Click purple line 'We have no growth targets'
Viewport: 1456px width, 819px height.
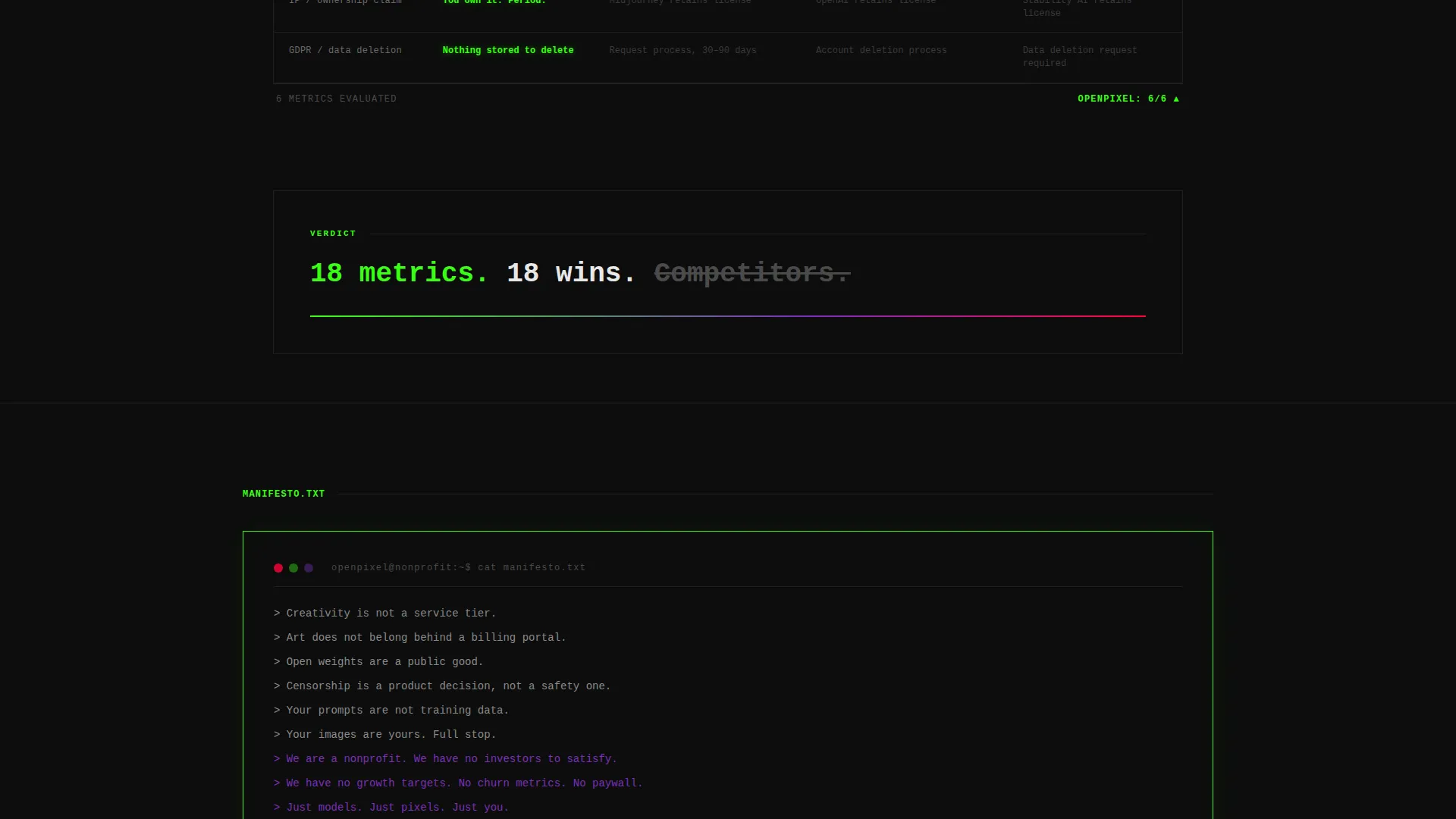click(458, 783)
